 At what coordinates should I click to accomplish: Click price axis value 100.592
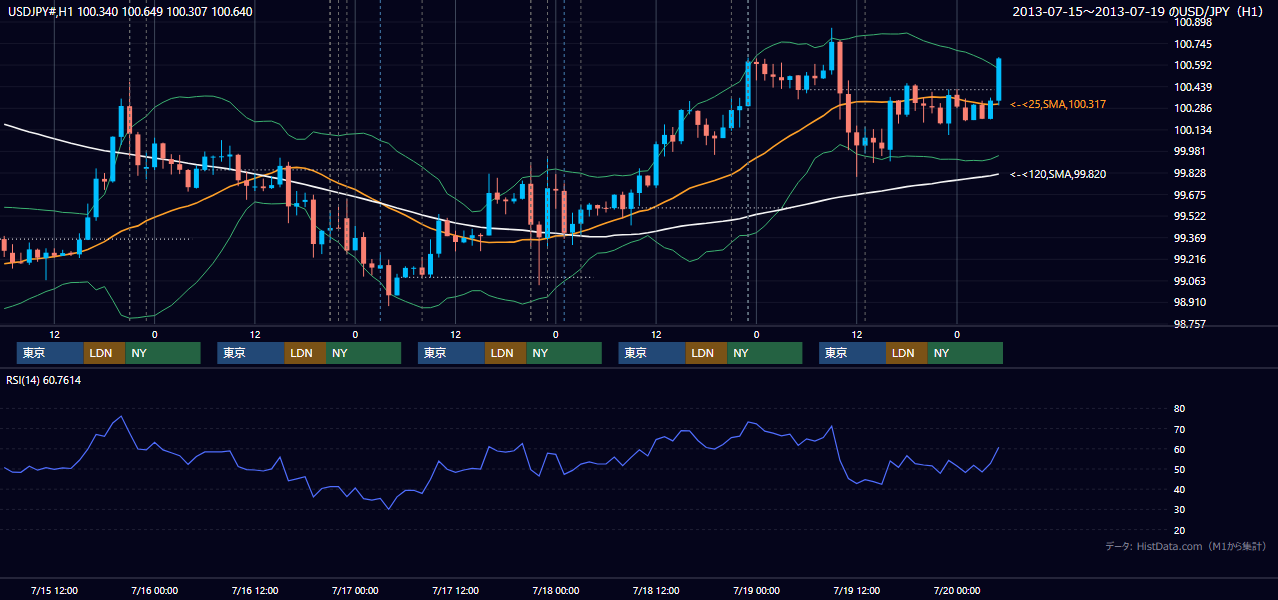[1193, 65]
